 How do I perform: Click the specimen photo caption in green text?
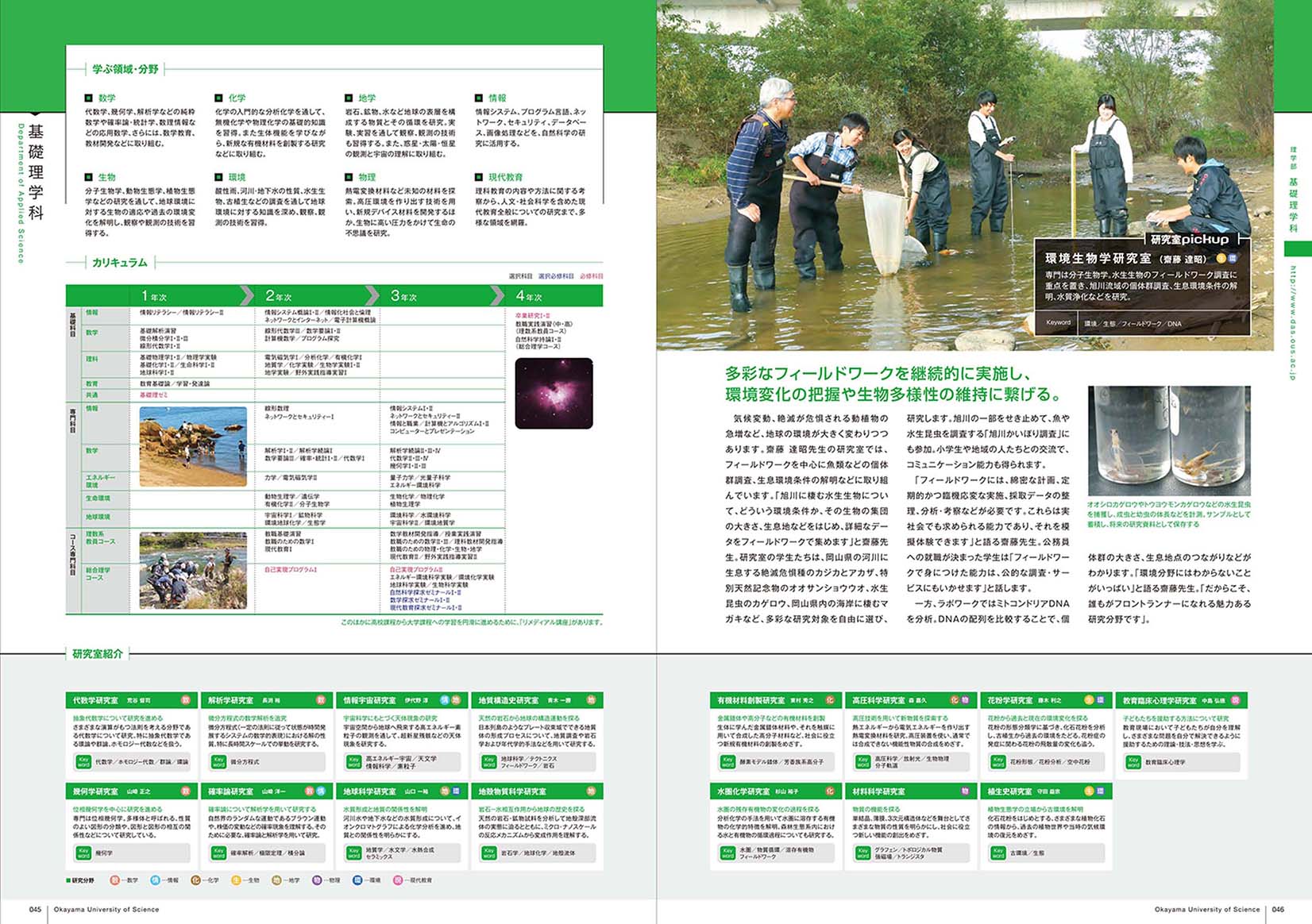(1169, 514)
